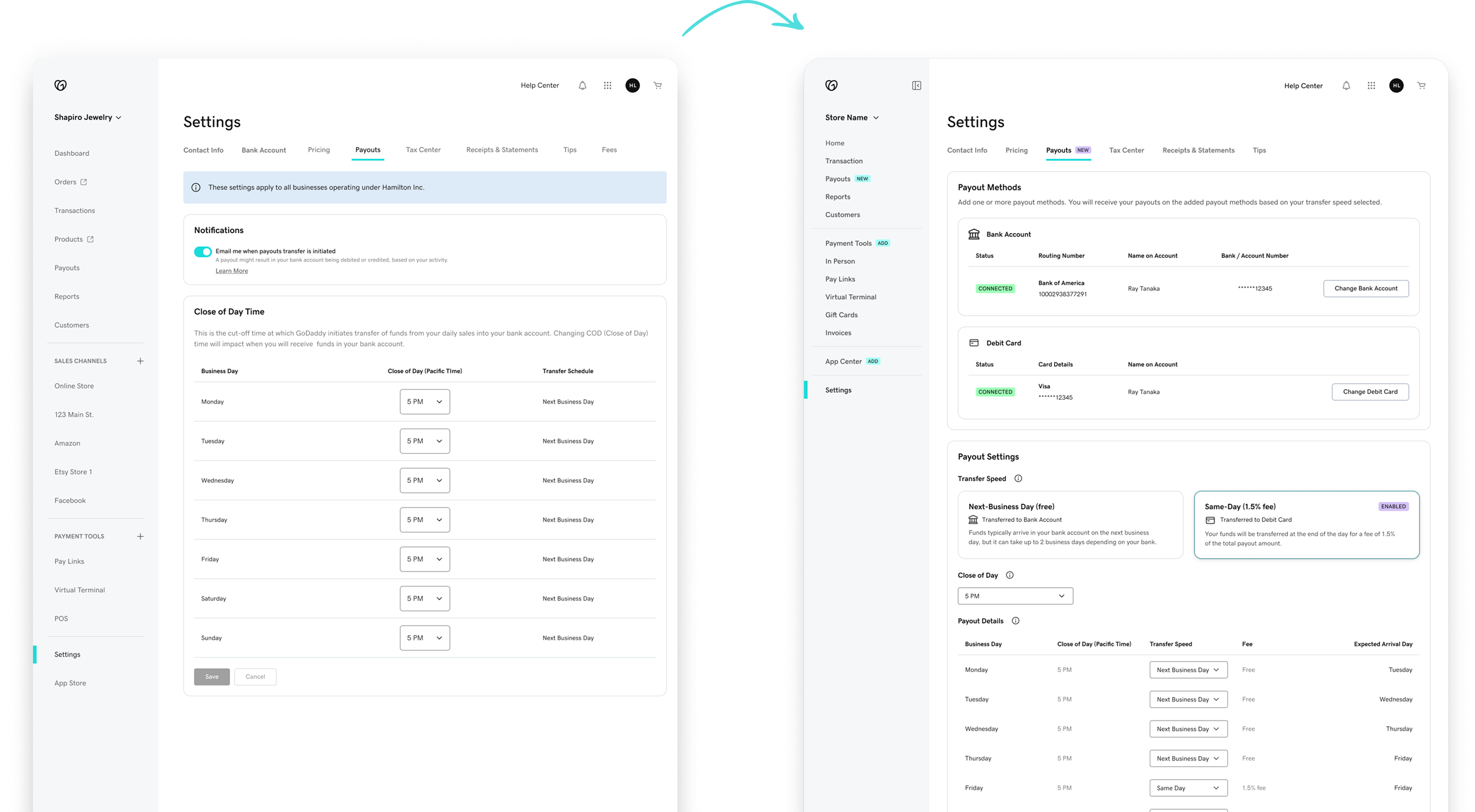The height and width of the screenshot is (812, 1475).
Task: Open Monday close of day time dropdown
Action: tap(425, 401)
